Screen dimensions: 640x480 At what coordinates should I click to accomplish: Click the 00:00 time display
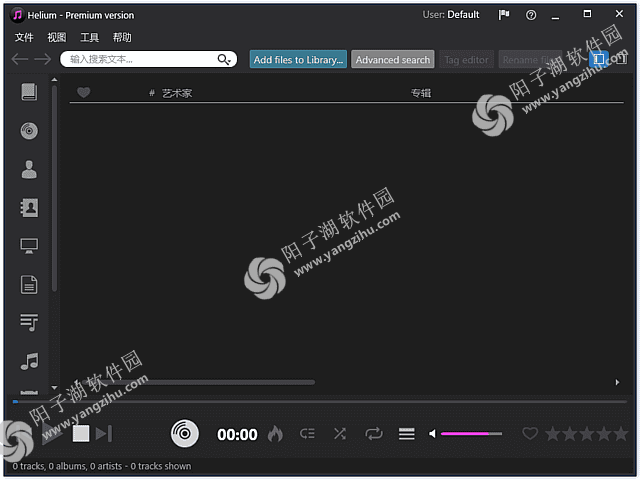click(237, 434)
